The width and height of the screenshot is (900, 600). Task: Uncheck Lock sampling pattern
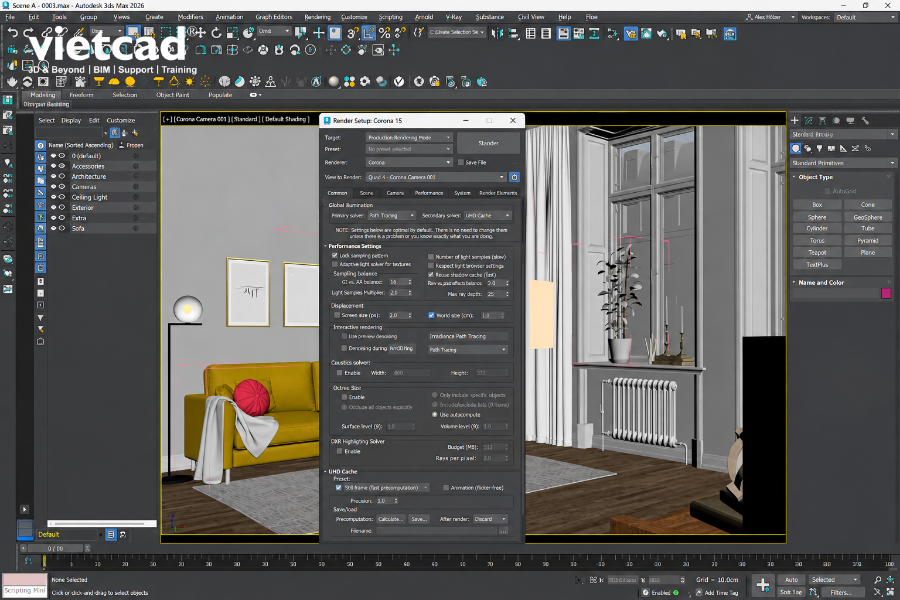point(335,256)
